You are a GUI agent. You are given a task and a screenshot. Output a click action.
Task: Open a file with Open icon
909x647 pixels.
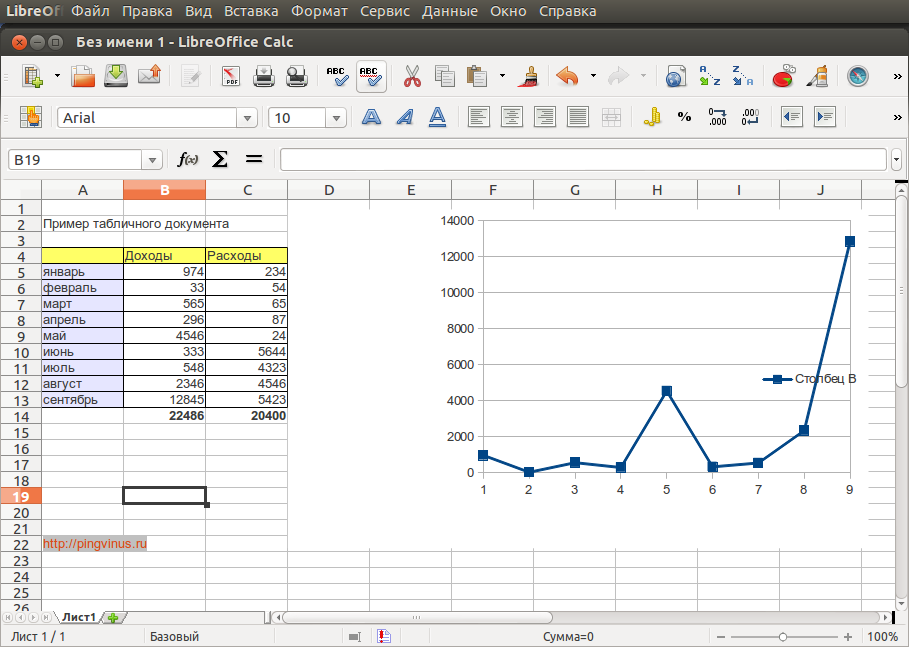tap(83, 76)
